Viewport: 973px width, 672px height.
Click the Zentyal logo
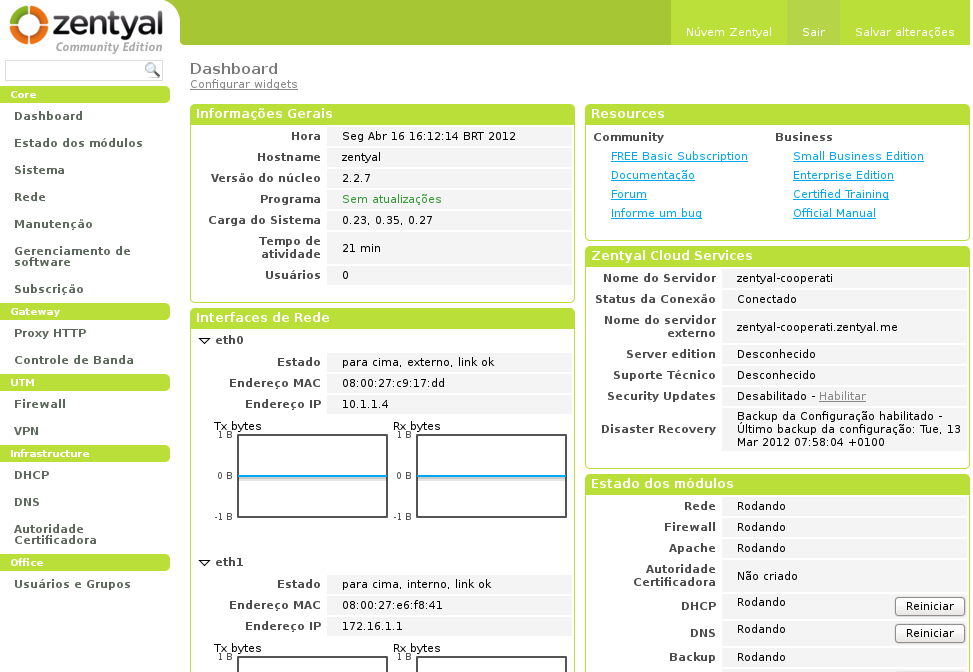(x=87, y=29)
